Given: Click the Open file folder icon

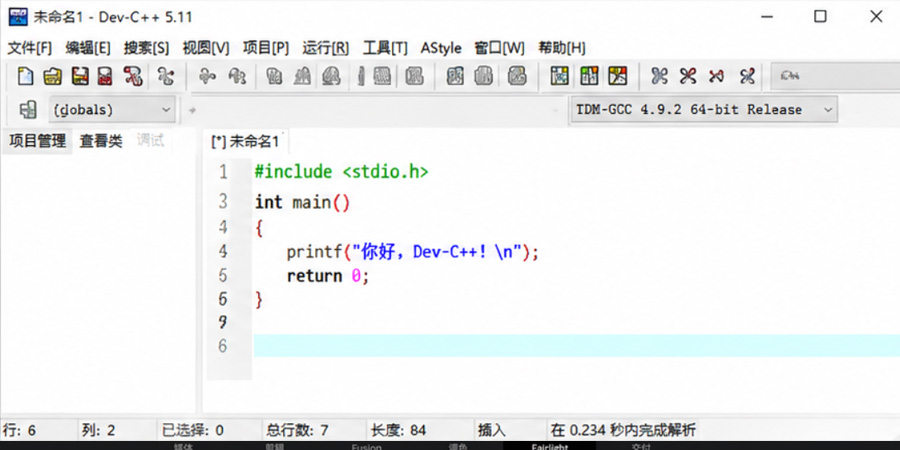Looking at the screenshot, I should point(52,76).
